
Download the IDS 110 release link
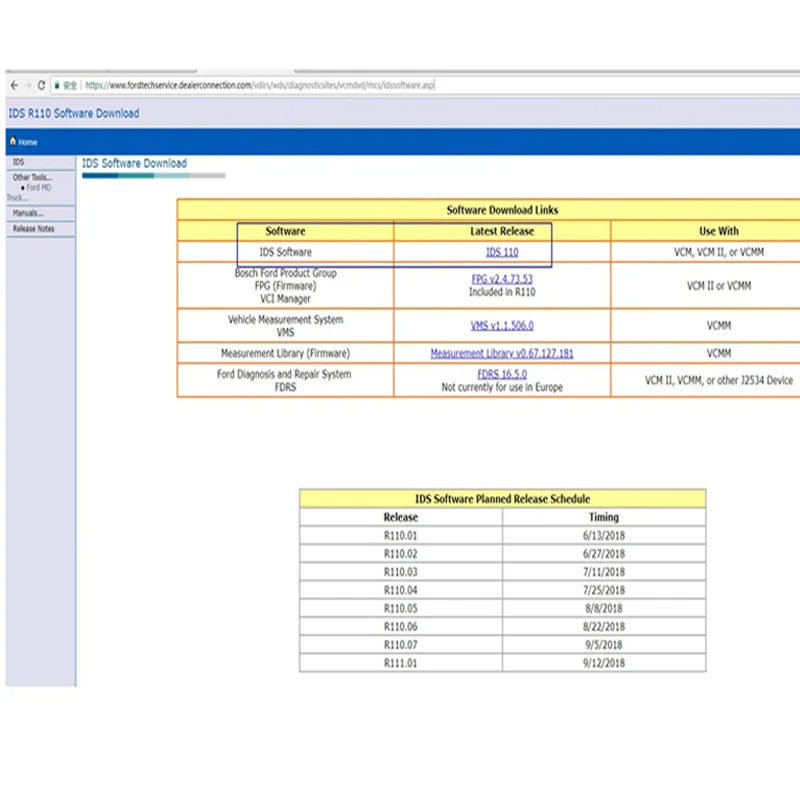click(502, 252)
